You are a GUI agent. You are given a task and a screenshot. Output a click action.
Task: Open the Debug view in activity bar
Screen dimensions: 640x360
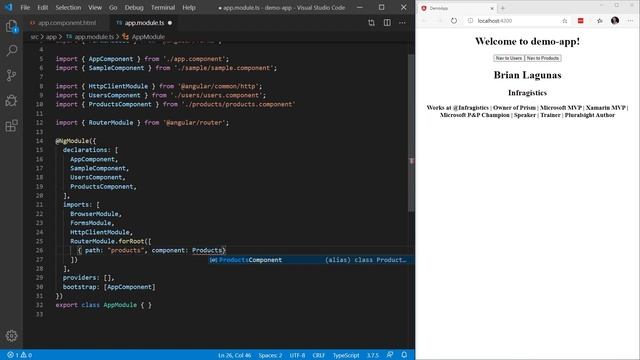point(11,100)
